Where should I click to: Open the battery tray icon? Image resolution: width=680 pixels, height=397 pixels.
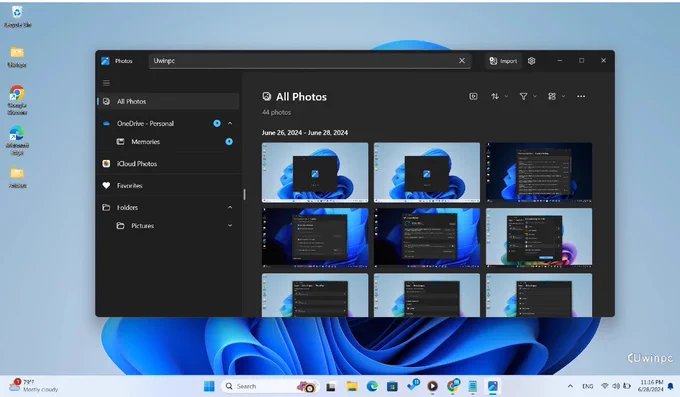click(x=627, y=386)
